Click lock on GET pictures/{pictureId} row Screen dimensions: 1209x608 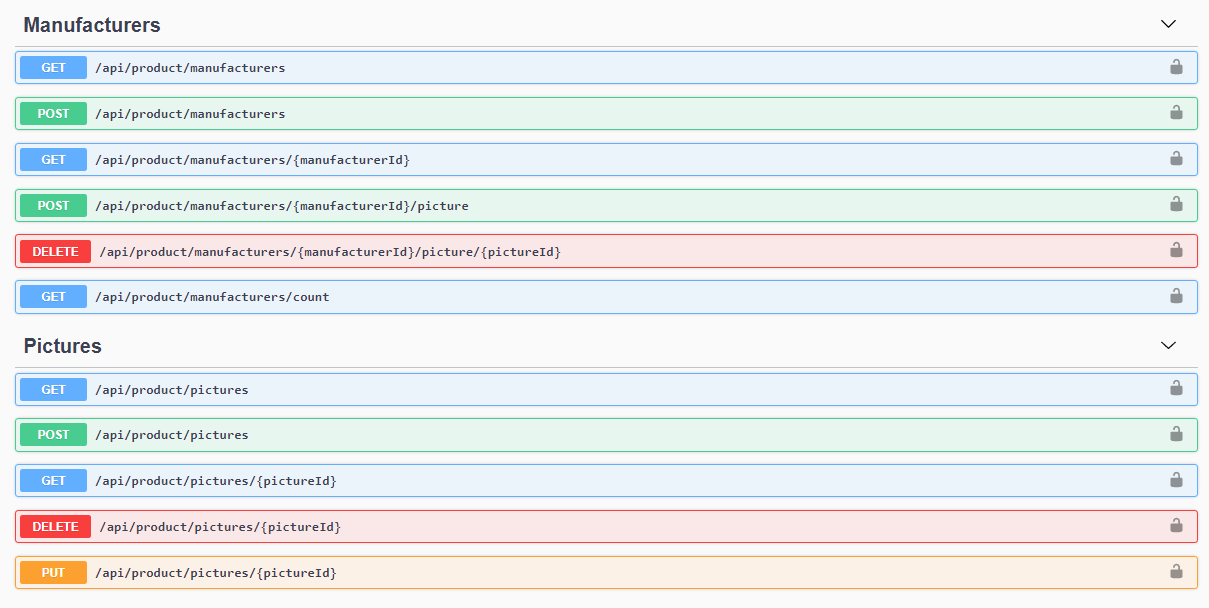coord(1176,480)
